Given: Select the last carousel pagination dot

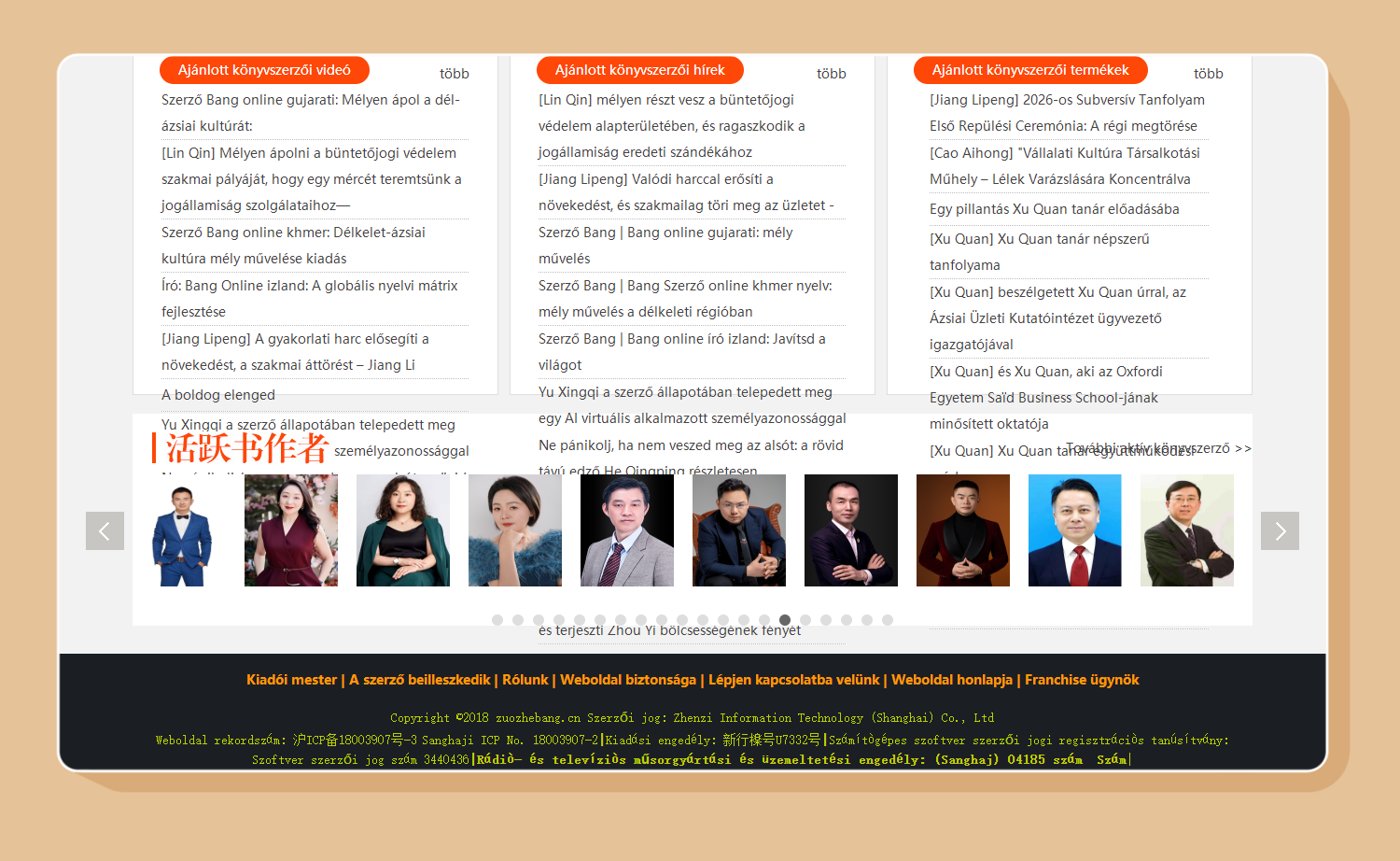Looking at the screenshot, I should [888, 620].
